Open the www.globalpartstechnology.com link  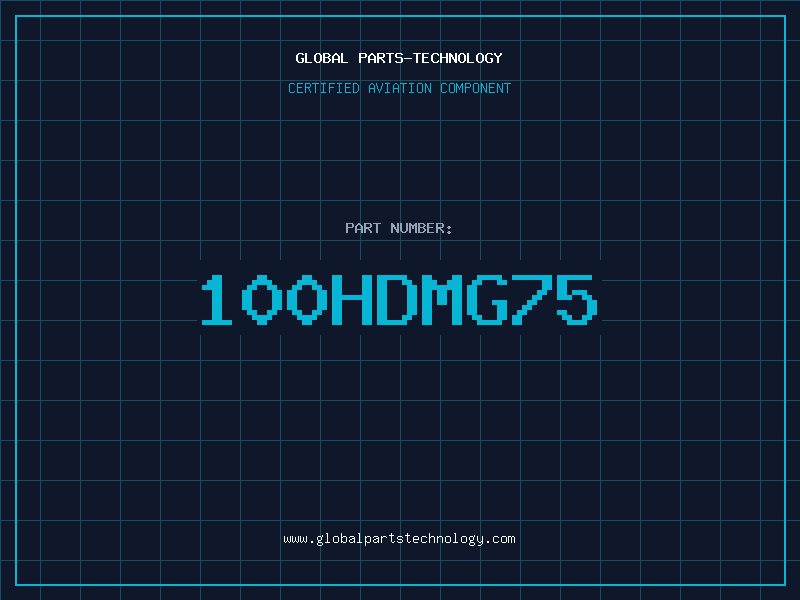coord(399,539)
